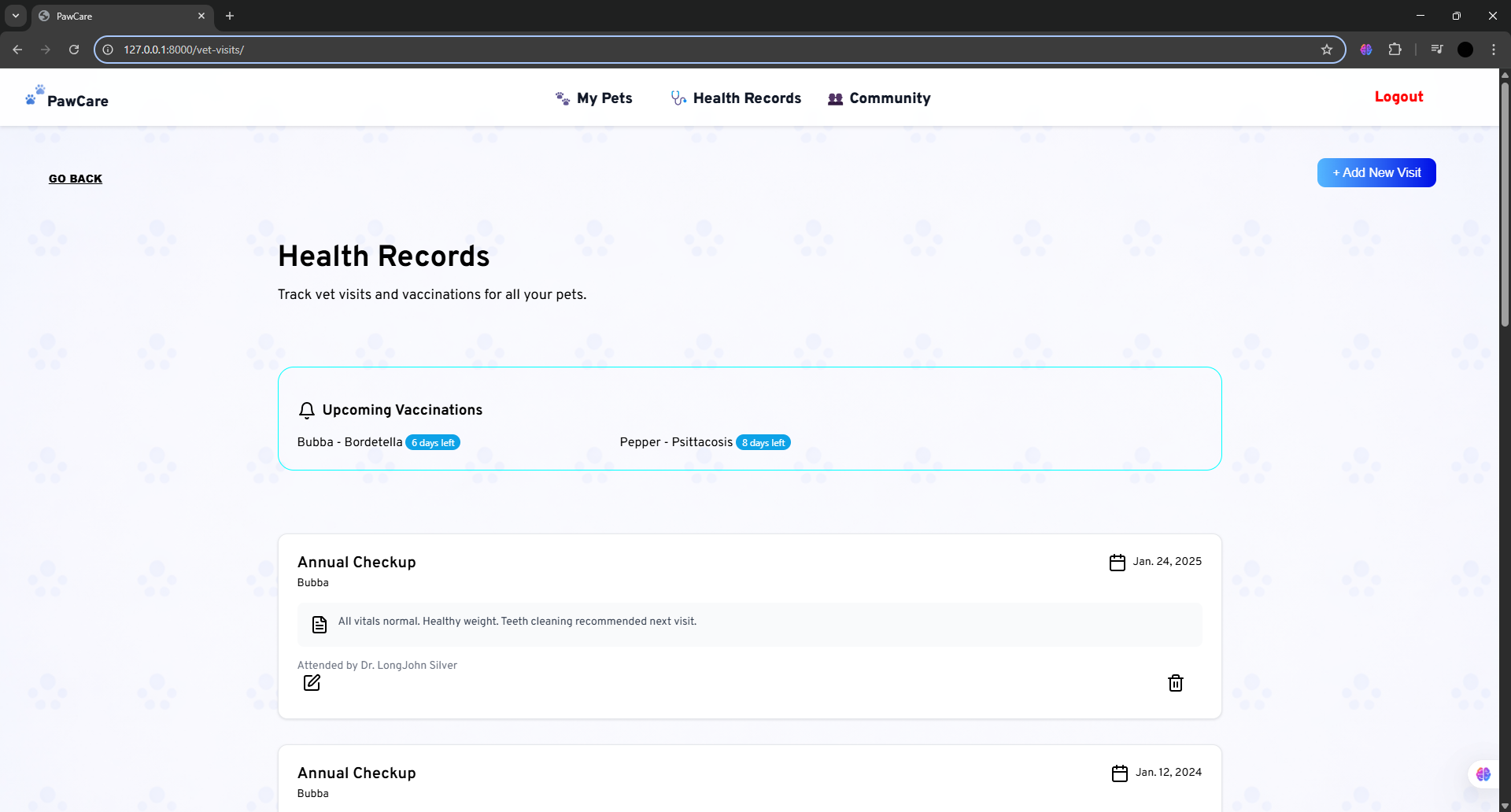Reload the vet-visits page
The height and width of the screenshot is (812, 1511).
pos(74,50)
